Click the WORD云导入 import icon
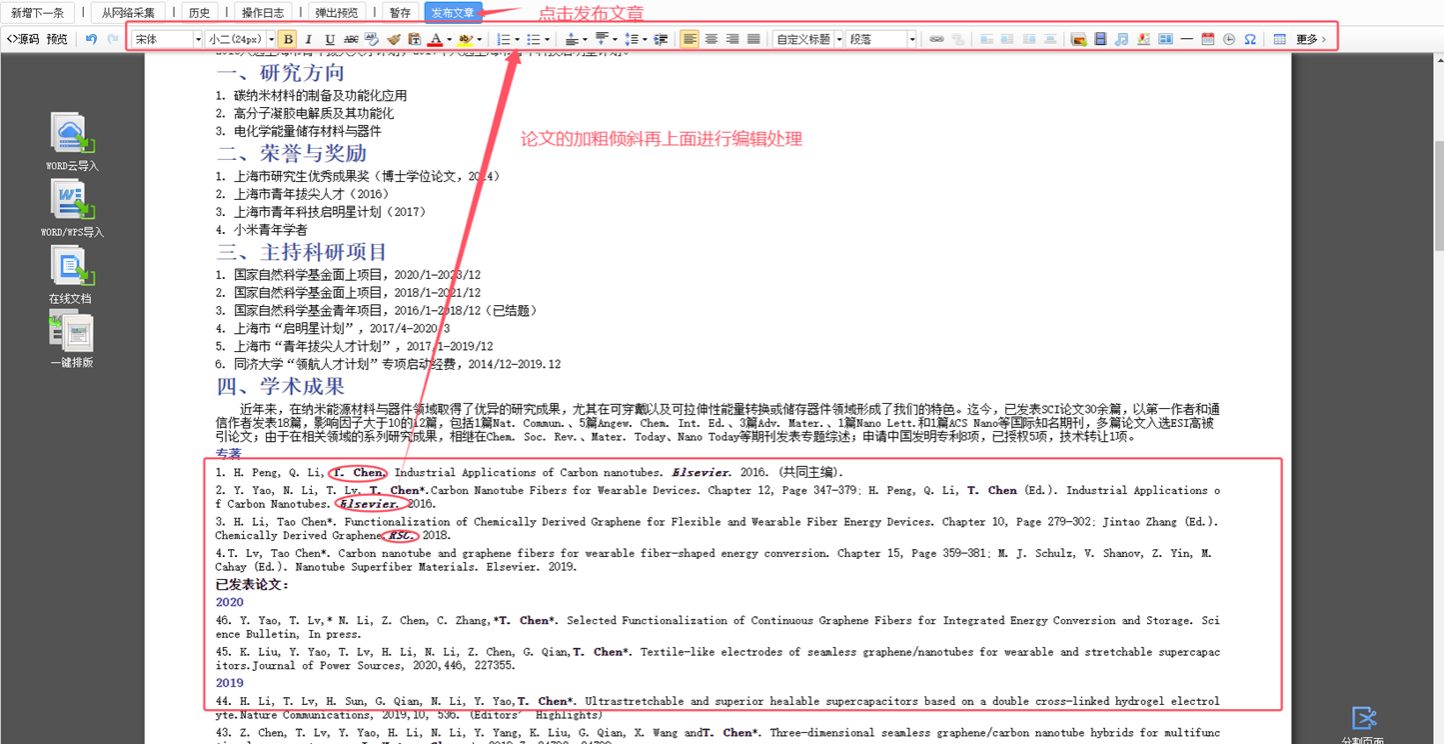This screenshot has width=1444, height=744. click(72, 135)
